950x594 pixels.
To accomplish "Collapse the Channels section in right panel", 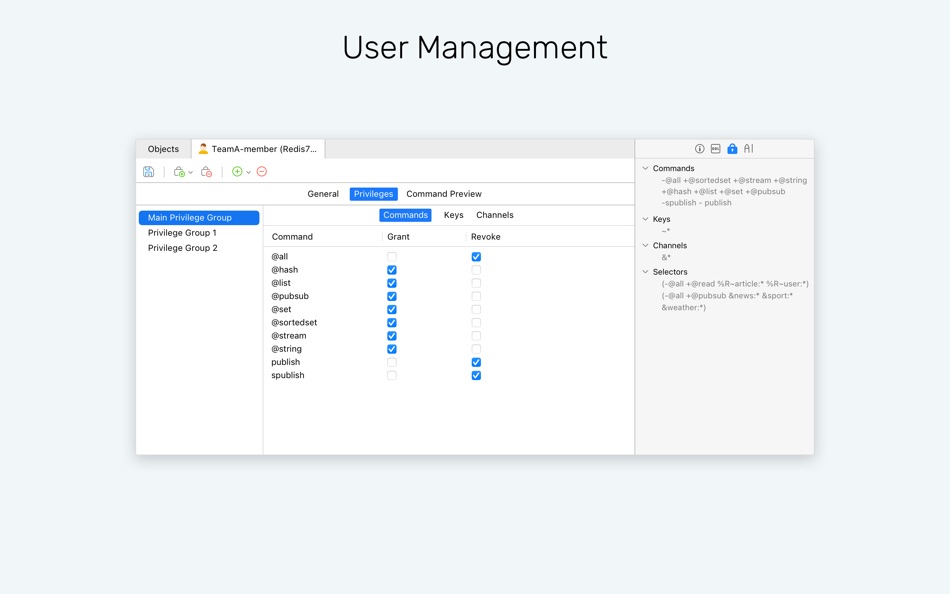I will pyautogui.click(x=645, y=245).
